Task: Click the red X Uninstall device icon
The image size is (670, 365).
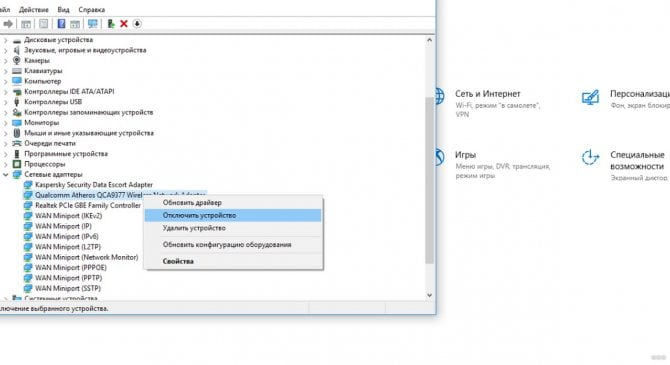Action: [x=124, y=24]
